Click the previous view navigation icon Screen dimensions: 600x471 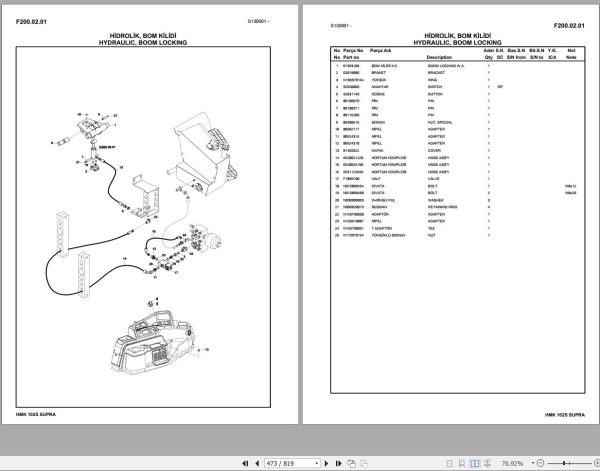[351, 463]
